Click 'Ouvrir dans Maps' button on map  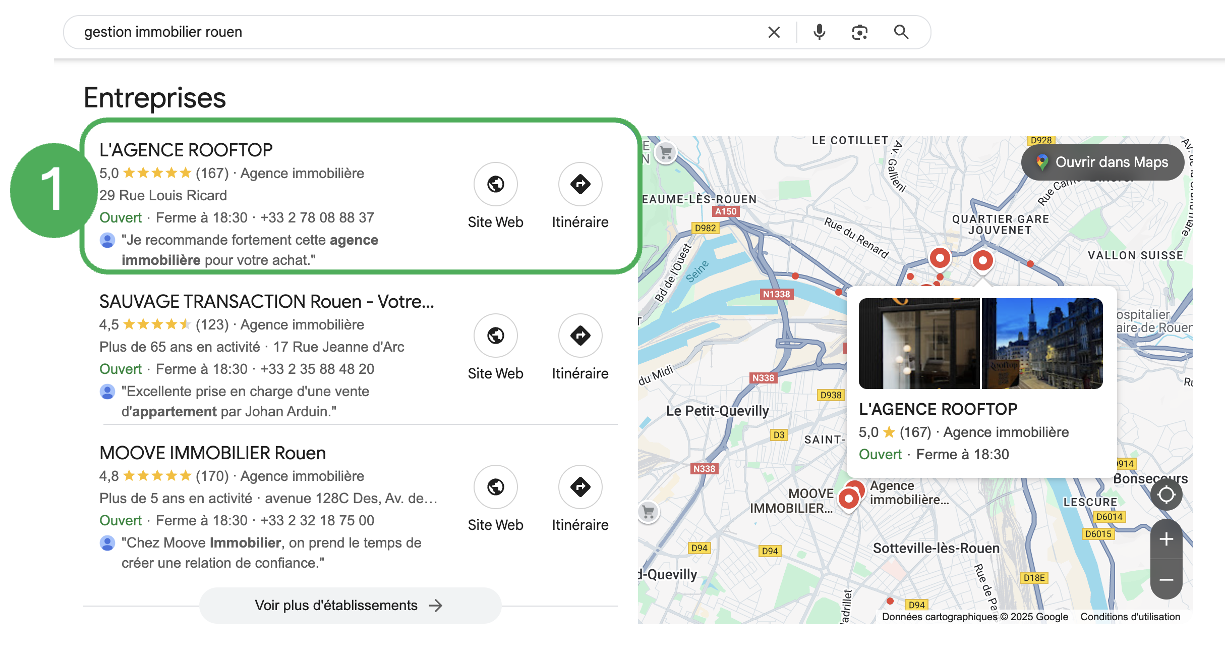[x=1102, y=162]
